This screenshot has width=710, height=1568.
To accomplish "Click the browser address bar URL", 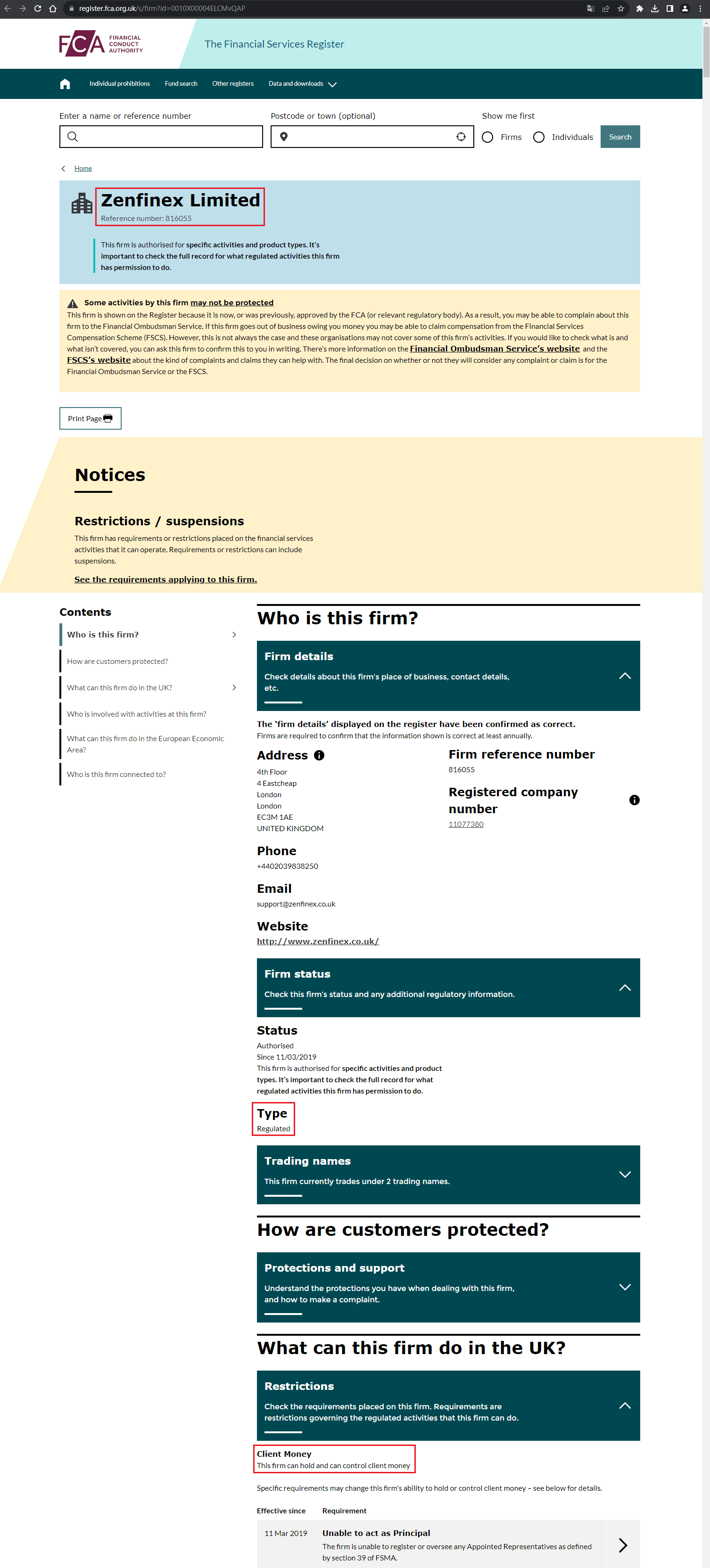I will tap(162, 8).
